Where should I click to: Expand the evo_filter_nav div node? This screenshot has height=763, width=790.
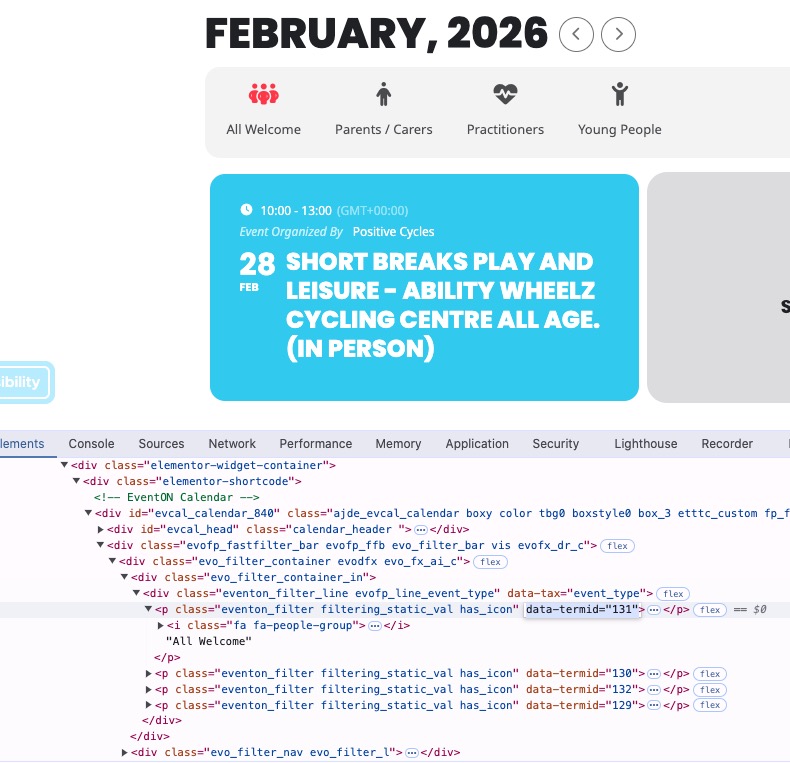point(125,752)
